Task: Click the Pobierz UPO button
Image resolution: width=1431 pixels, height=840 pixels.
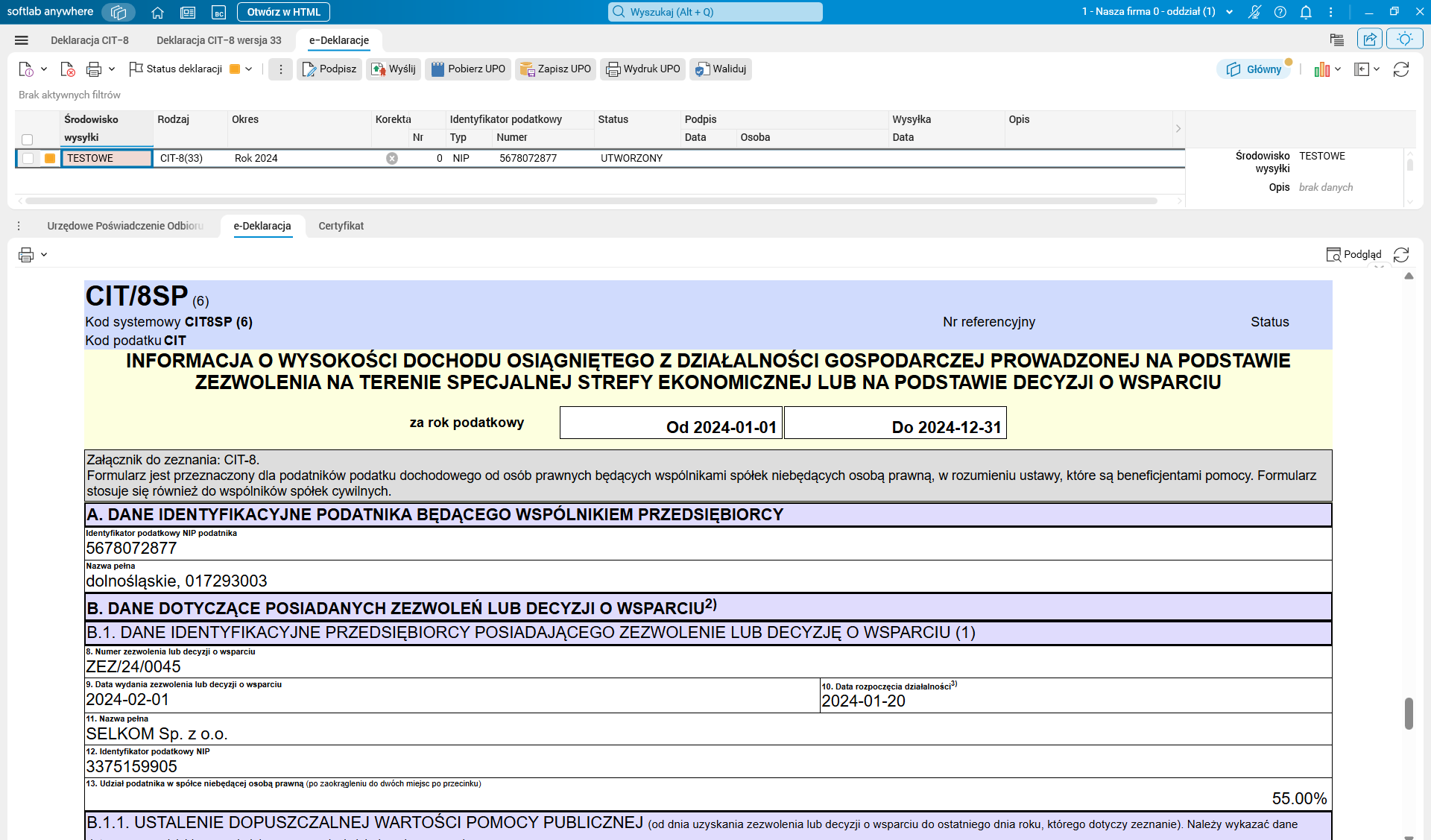Action: (468, 69)
